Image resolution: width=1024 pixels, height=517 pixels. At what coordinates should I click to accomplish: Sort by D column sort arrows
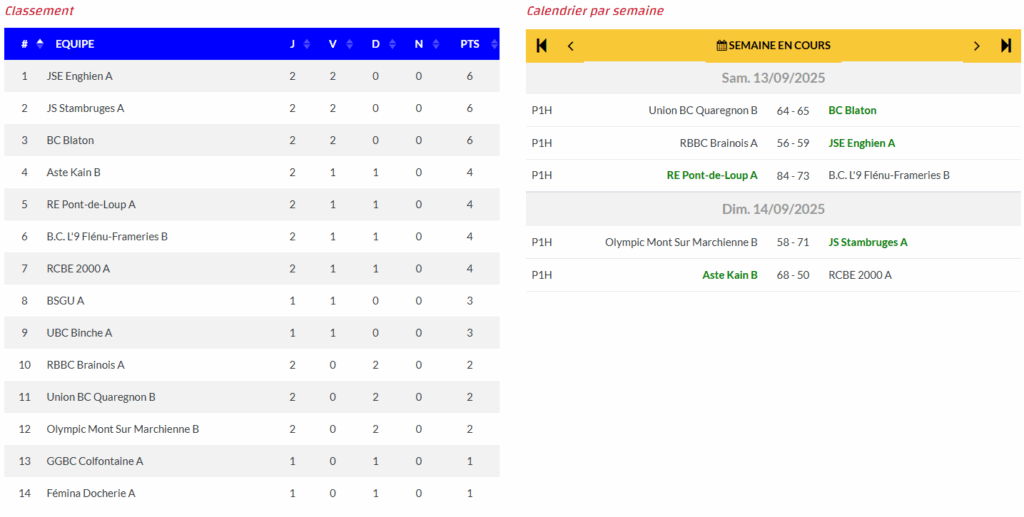[x=392, y=44]
